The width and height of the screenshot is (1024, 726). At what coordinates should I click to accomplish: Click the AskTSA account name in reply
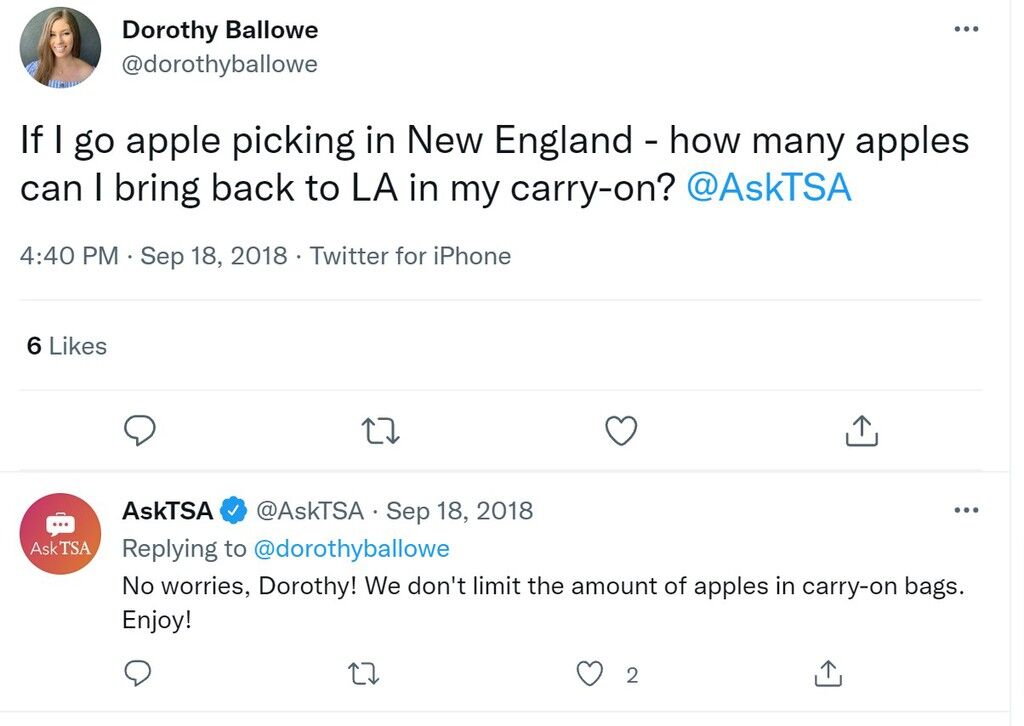click(167, 511)
